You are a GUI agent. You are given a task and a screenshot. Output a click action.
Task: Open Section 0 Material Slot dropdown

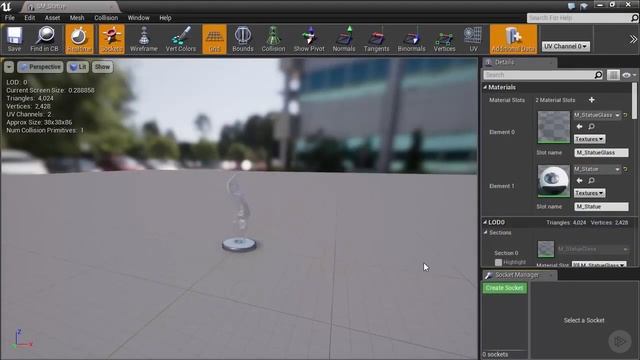click(599, 264)
